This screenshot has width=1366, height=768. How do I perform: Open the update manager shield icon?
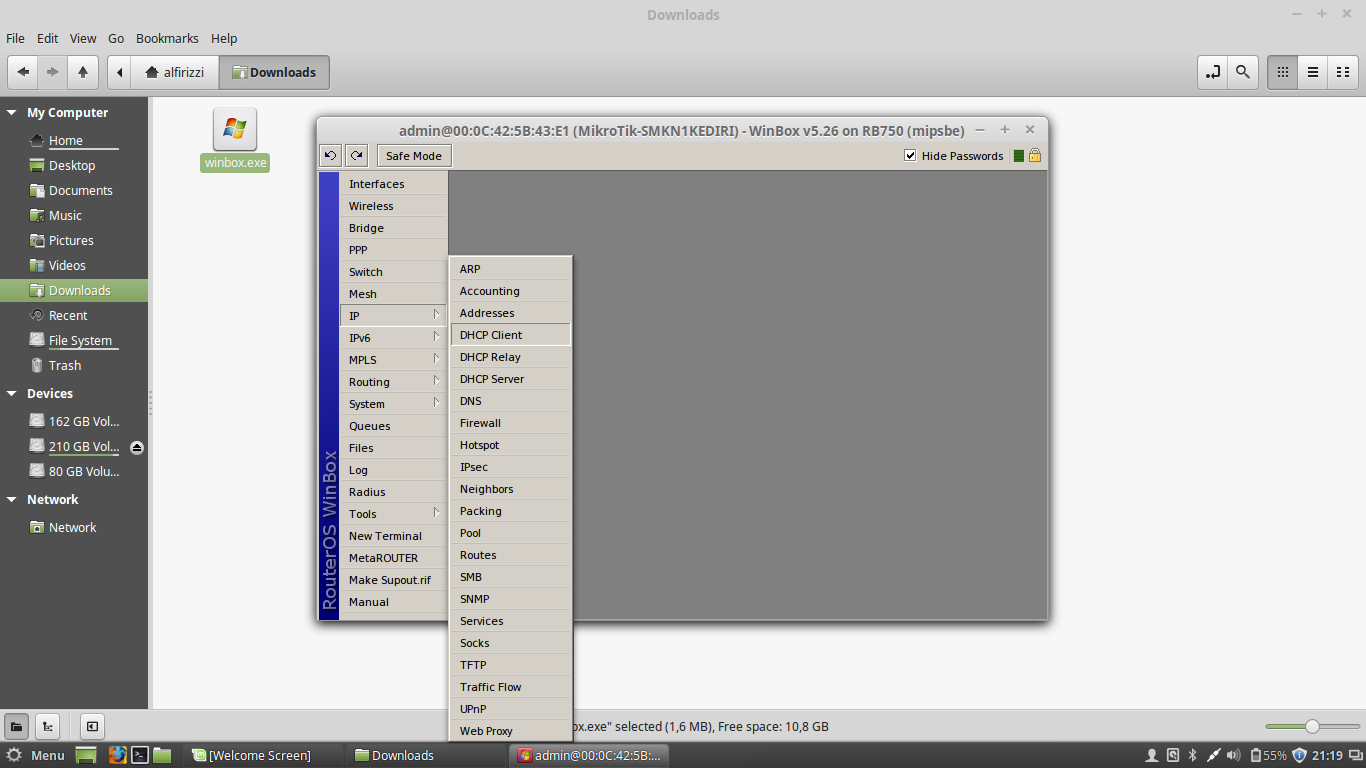tap(1300, 755)
